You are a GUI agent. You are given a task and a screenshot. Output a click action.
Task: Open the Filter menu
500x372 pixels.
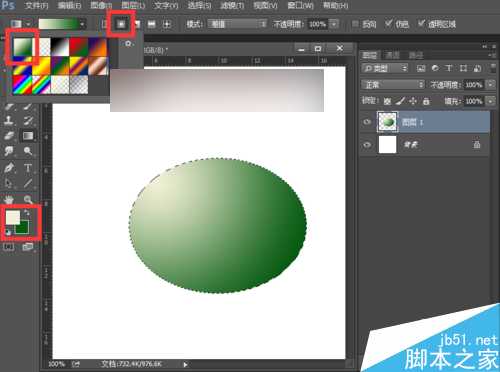(232, 6)
